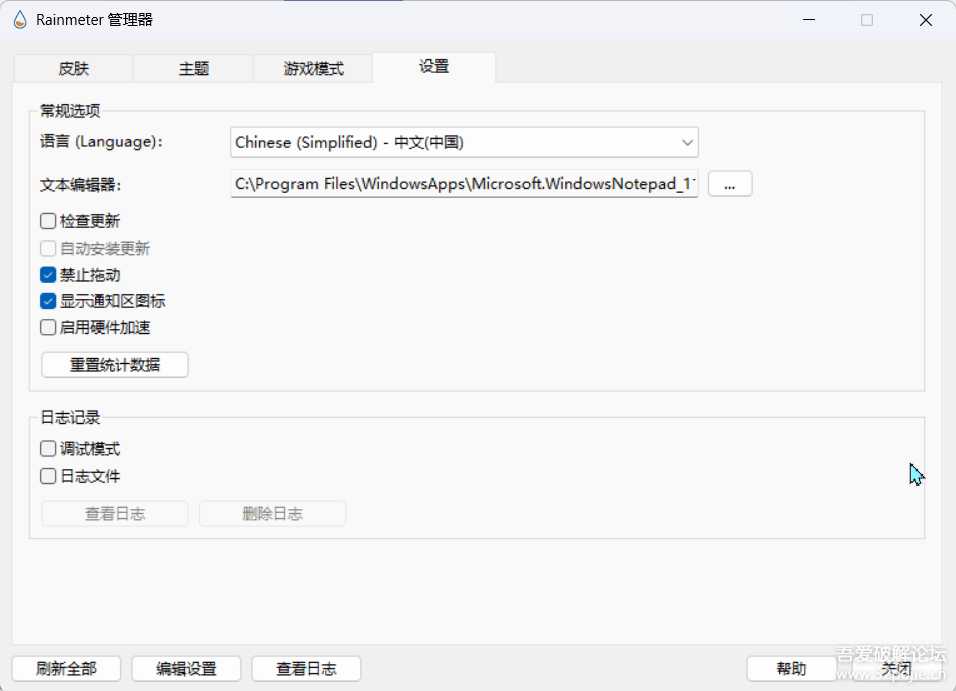The width and height of the screenshot is (956, 691).
Task: Open the 游戏模式 tab
Action: coord(313,68)
